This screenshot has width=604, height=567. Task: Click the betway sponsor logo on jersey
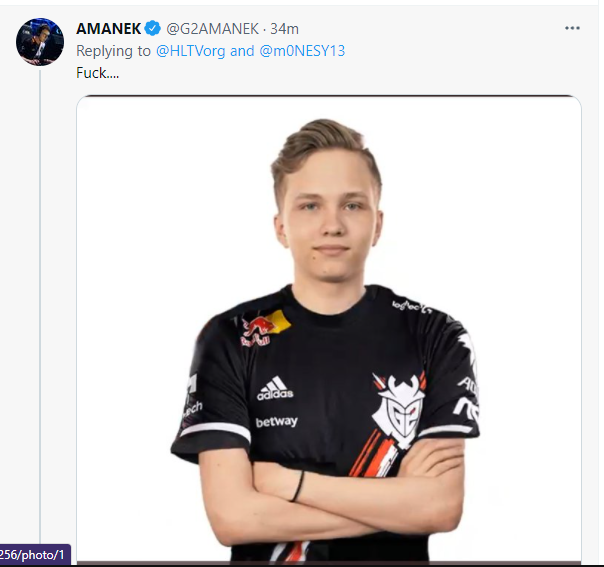point(277,422)
